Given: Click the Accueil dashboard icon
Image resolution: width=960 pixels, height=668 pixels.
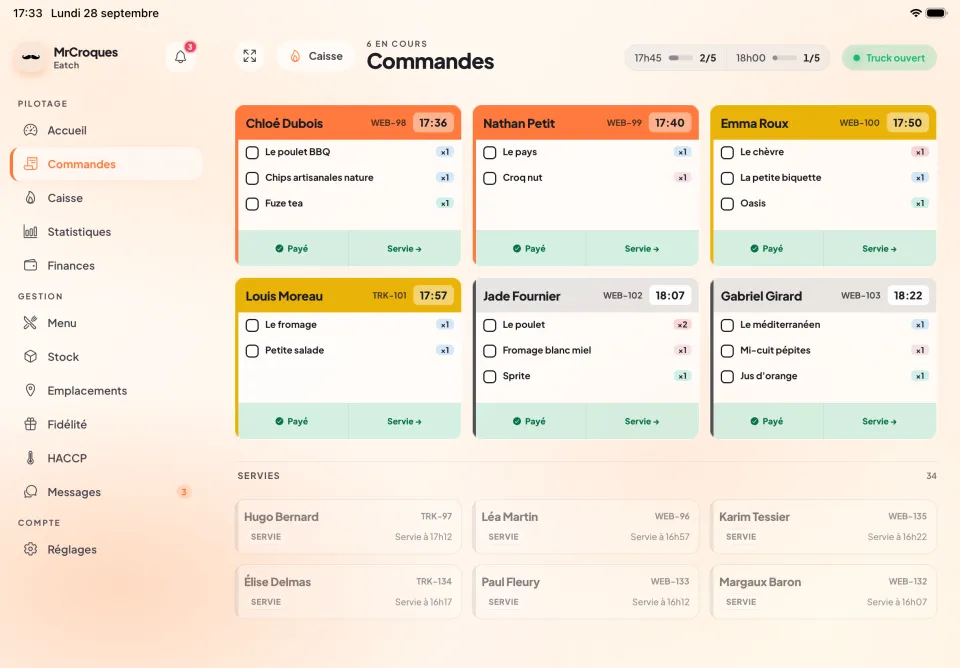Looking at the screenshot, I should [x=31, y=130].
